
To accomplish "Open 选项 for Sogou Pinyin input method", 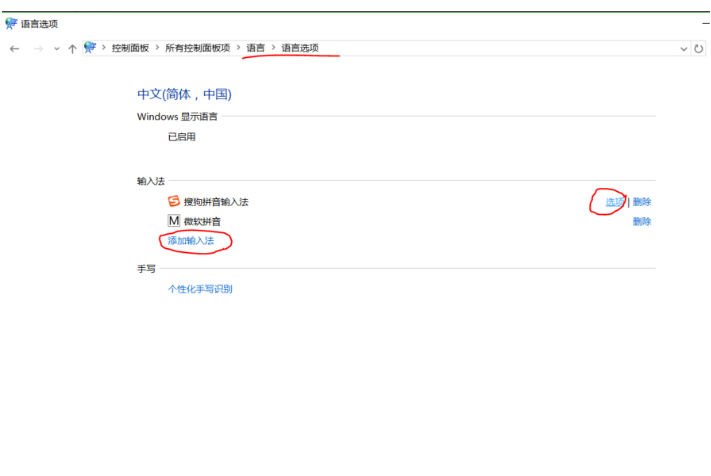I will pyautogui.click(x=614, y=202).
